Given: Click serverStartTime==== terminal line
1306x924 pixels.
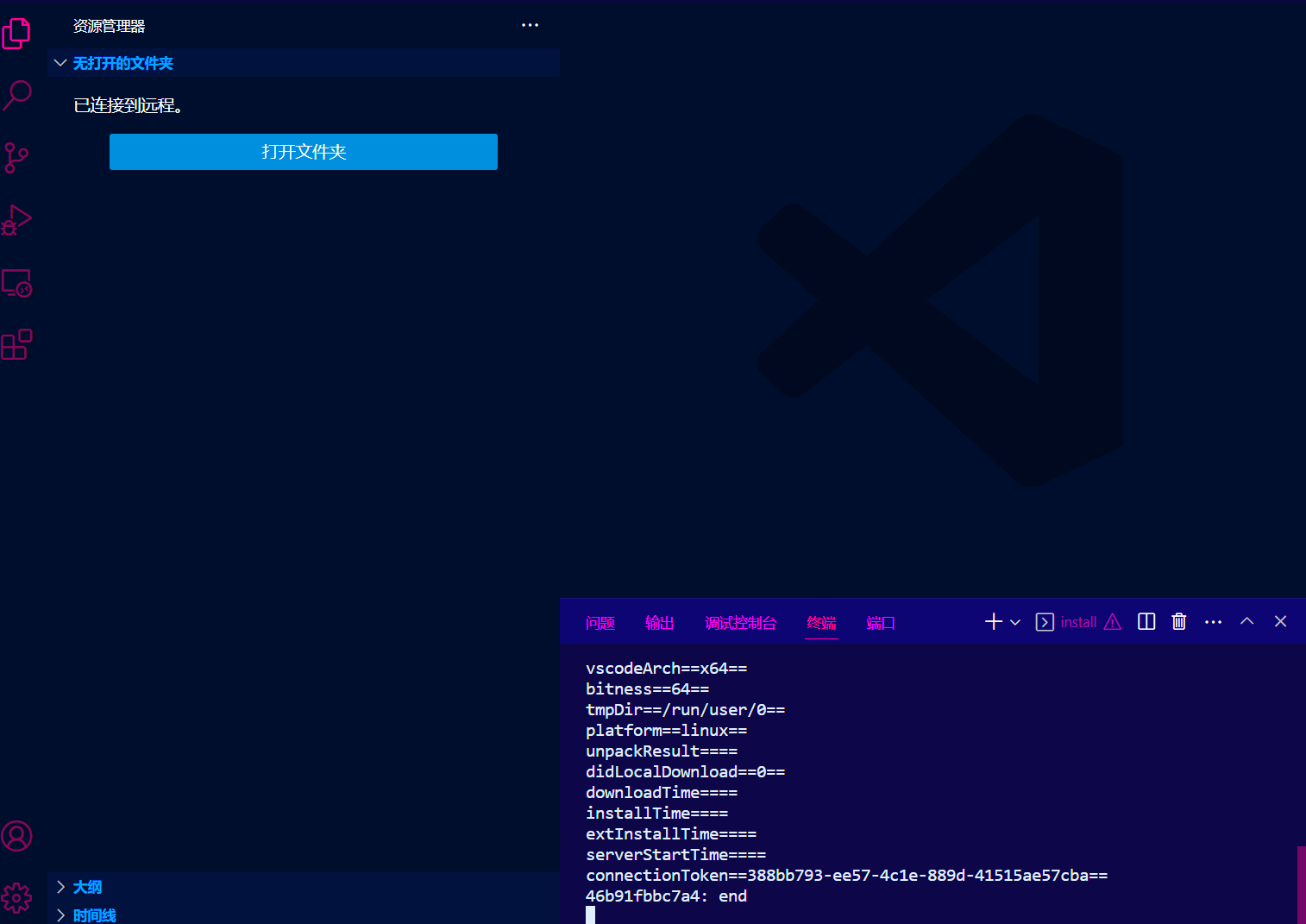Looking at the screenshot, I should tap(675, 855).
